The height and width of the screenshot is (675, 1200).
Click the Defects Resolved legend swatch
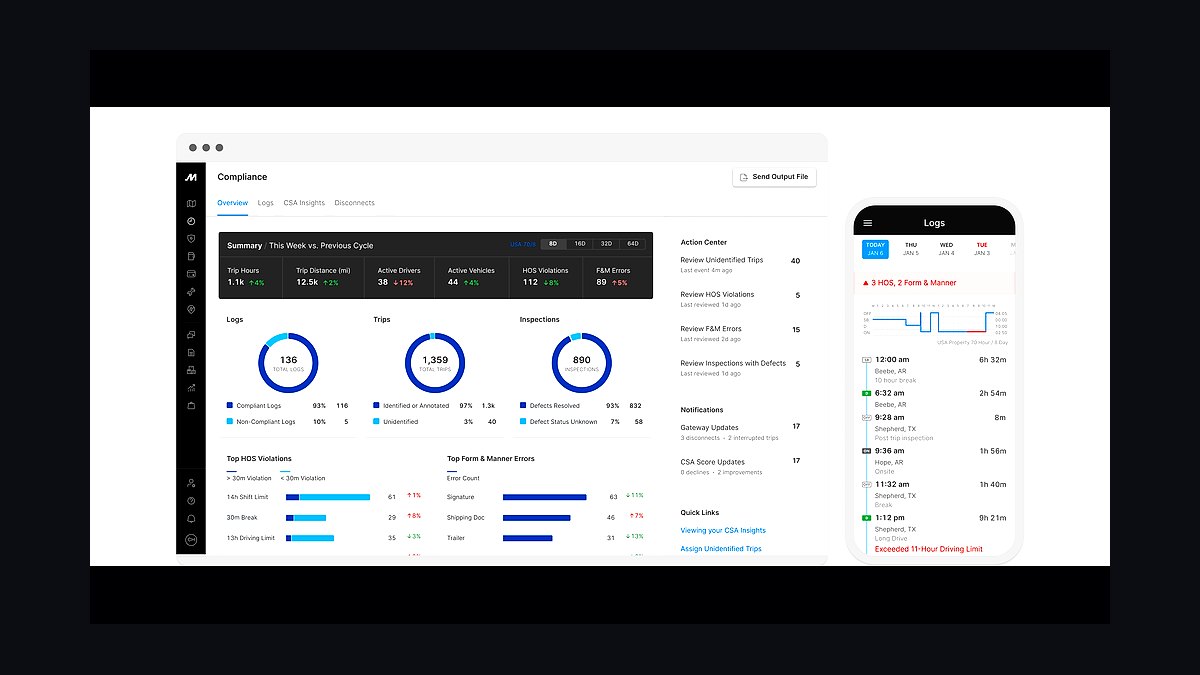click(523, 405)
